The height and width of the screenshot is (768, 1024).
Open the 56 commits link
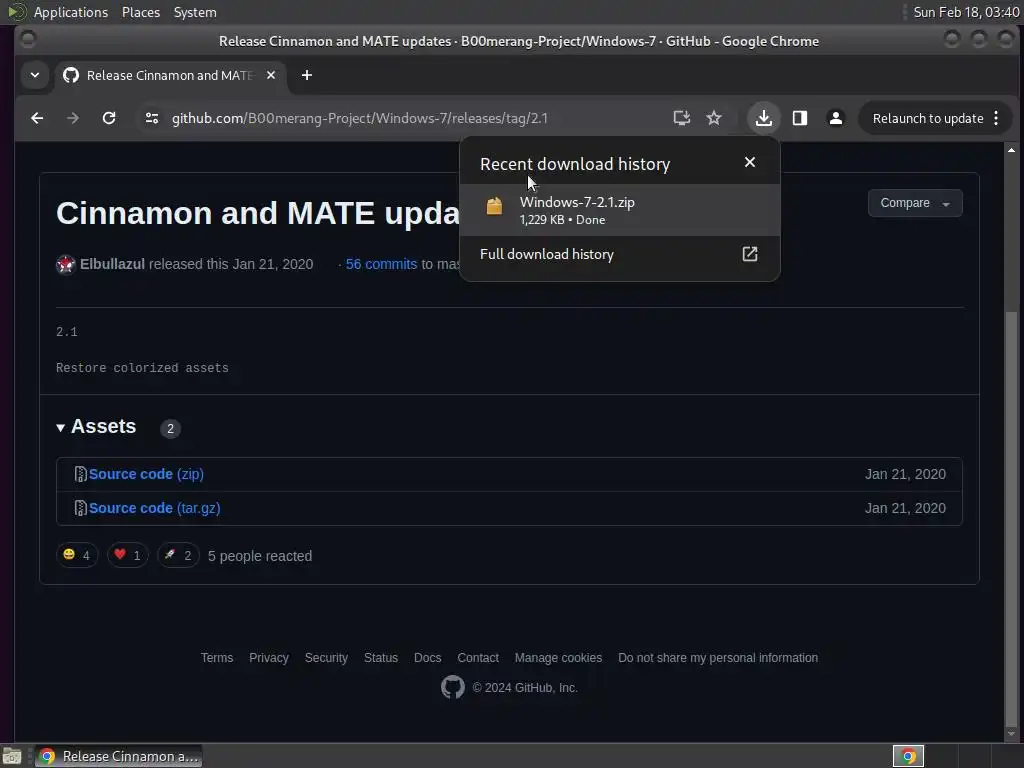pyautogui.click(x=381, y=264)
